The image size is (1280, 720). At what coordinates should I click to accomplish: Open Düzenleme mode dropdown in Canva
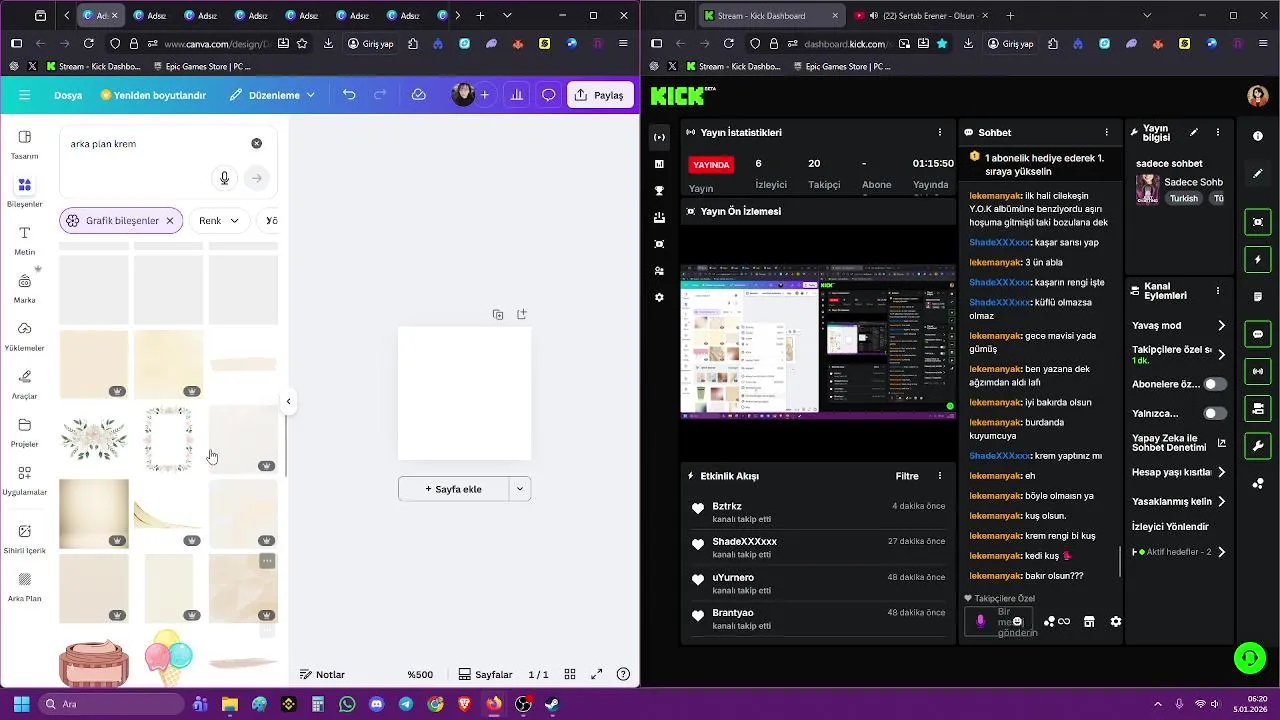272,95
